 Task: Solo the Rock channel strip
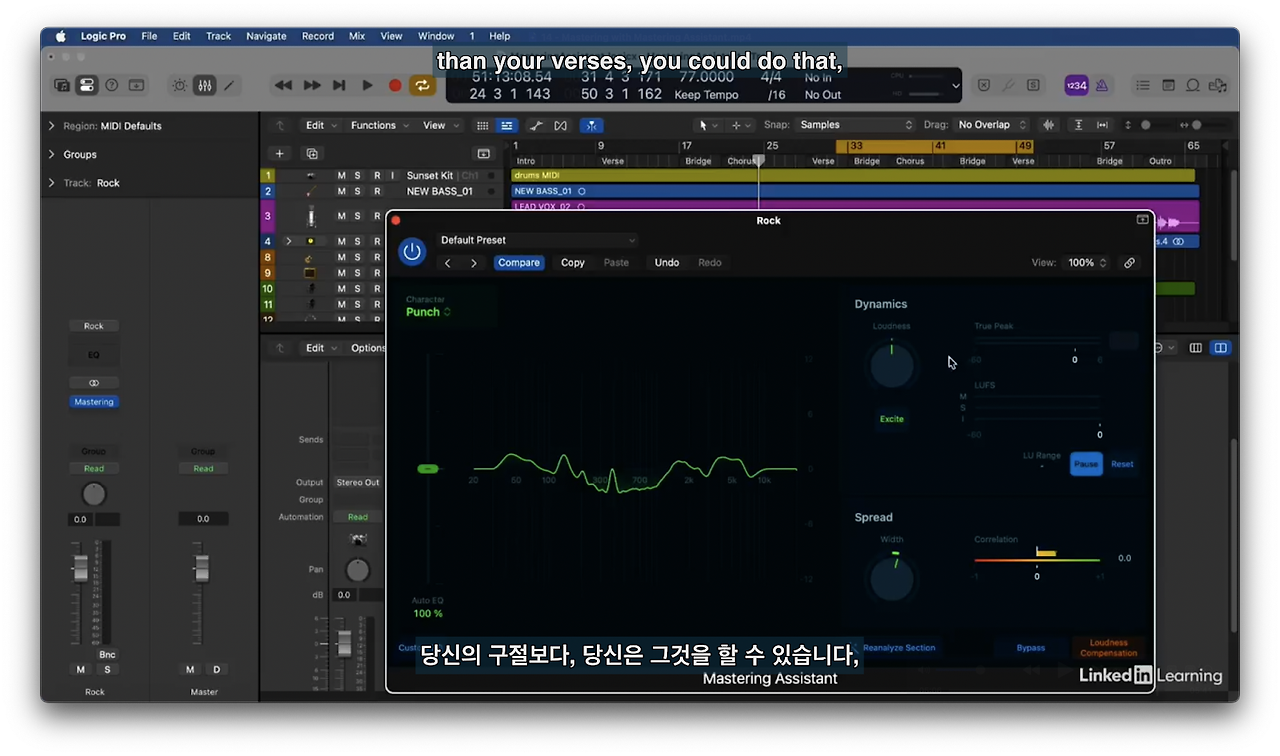[x=107, y=669]
